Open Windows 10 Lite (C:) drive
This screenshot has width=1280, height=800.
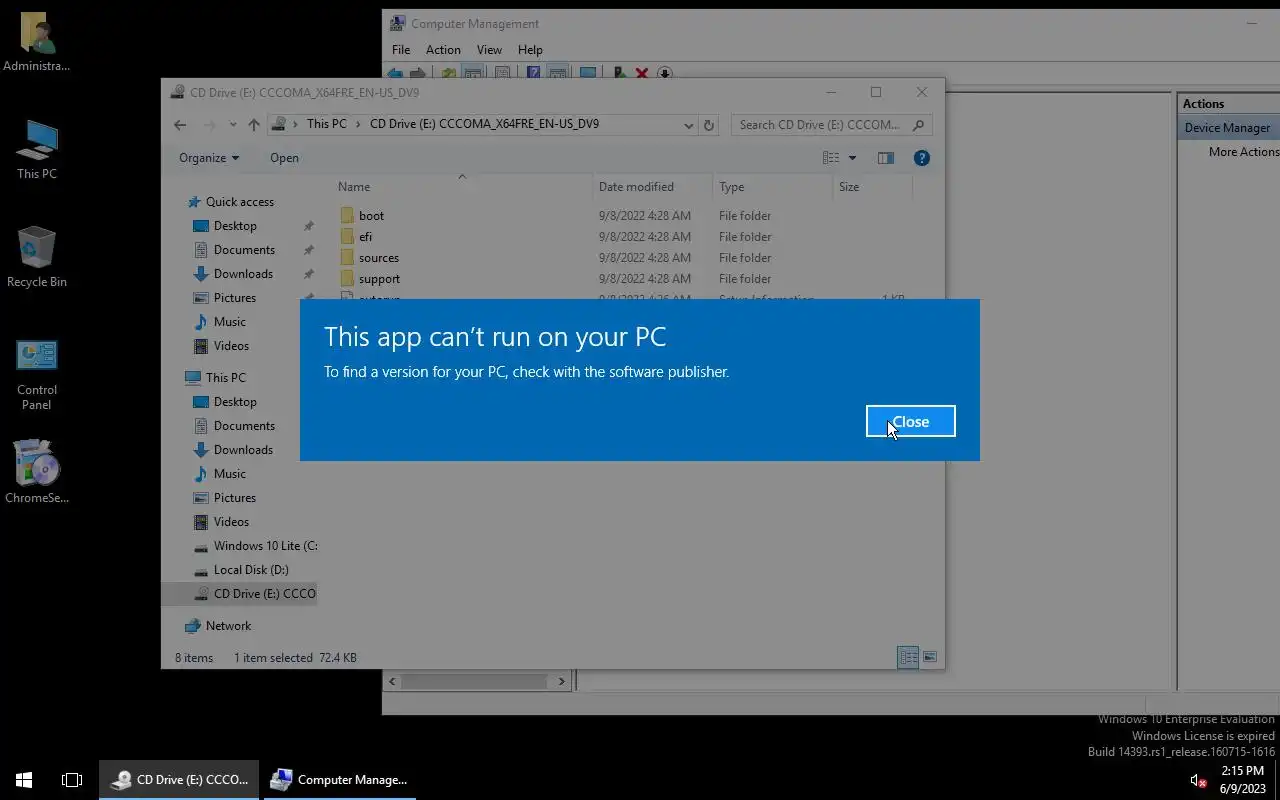click(x=265, y=545)
